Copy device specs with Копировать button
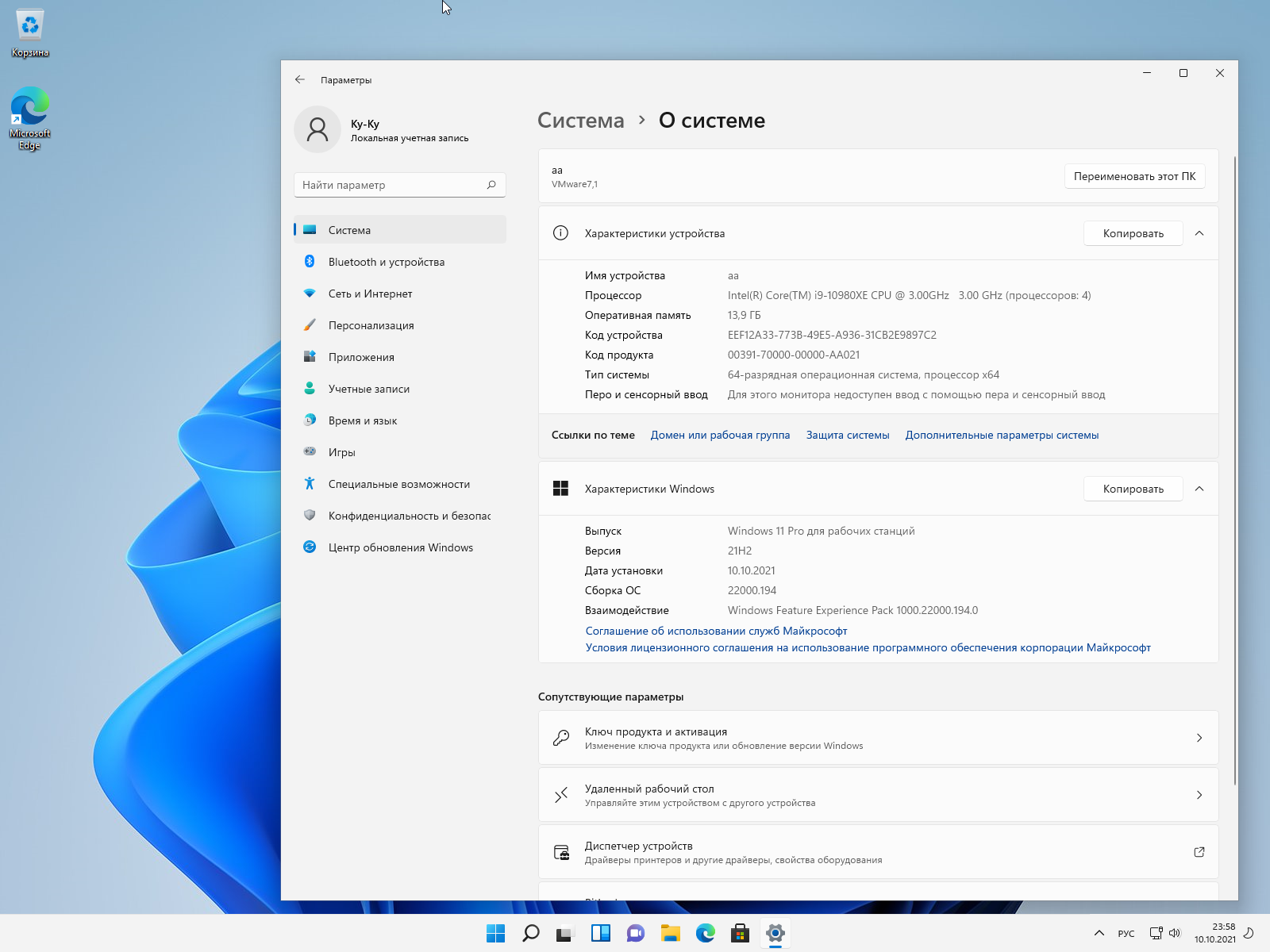 1133,233
